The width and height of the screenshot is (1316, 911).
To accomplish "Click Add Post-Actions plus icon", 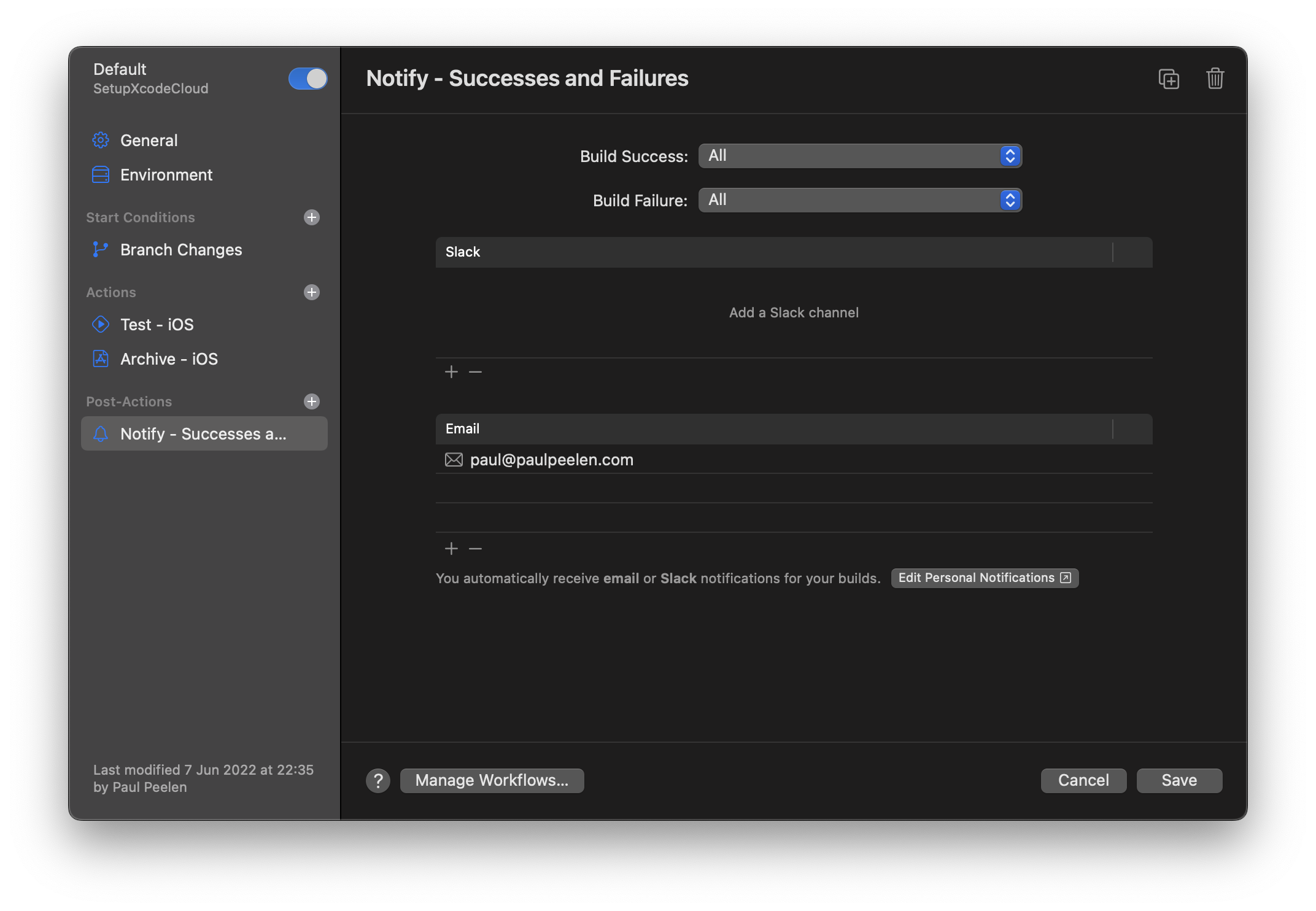I will [x=312, y=400].
